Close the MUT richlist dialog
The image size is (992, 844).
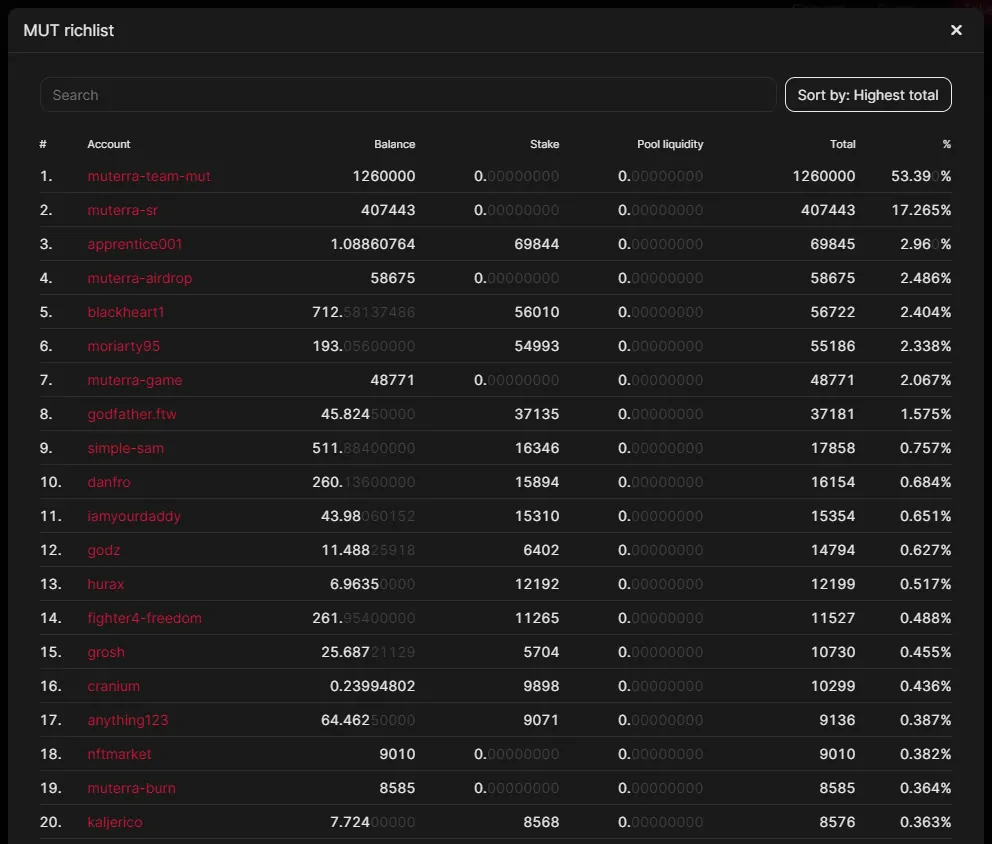tap(956, 30)
